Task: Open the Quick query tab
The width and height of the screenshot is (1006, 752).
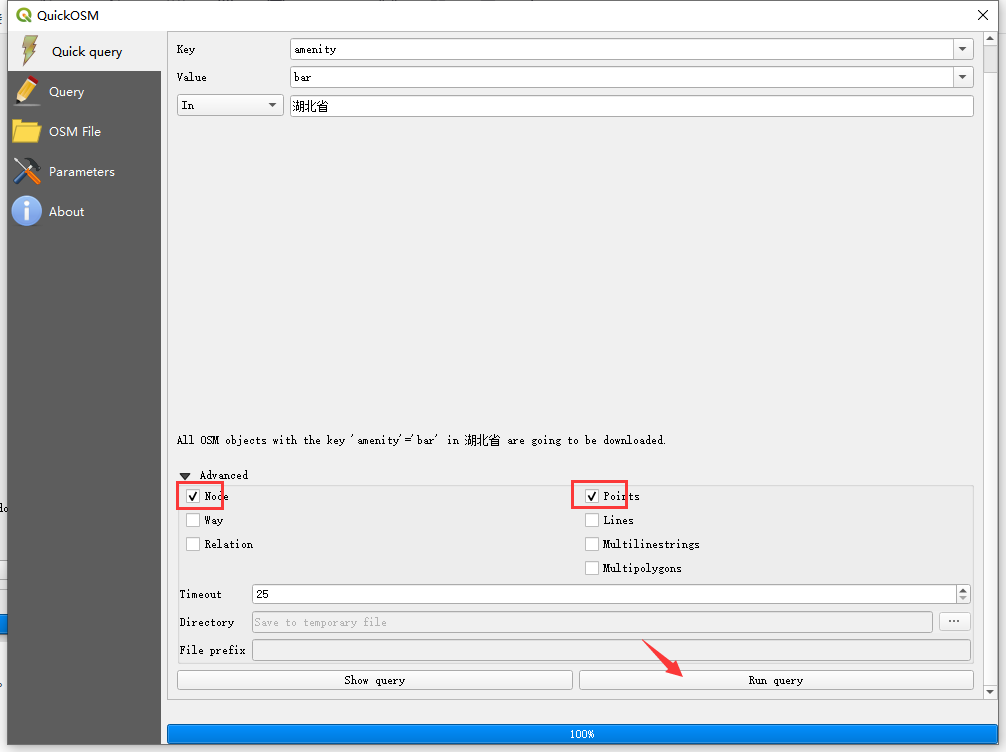Action: point(84,51)
